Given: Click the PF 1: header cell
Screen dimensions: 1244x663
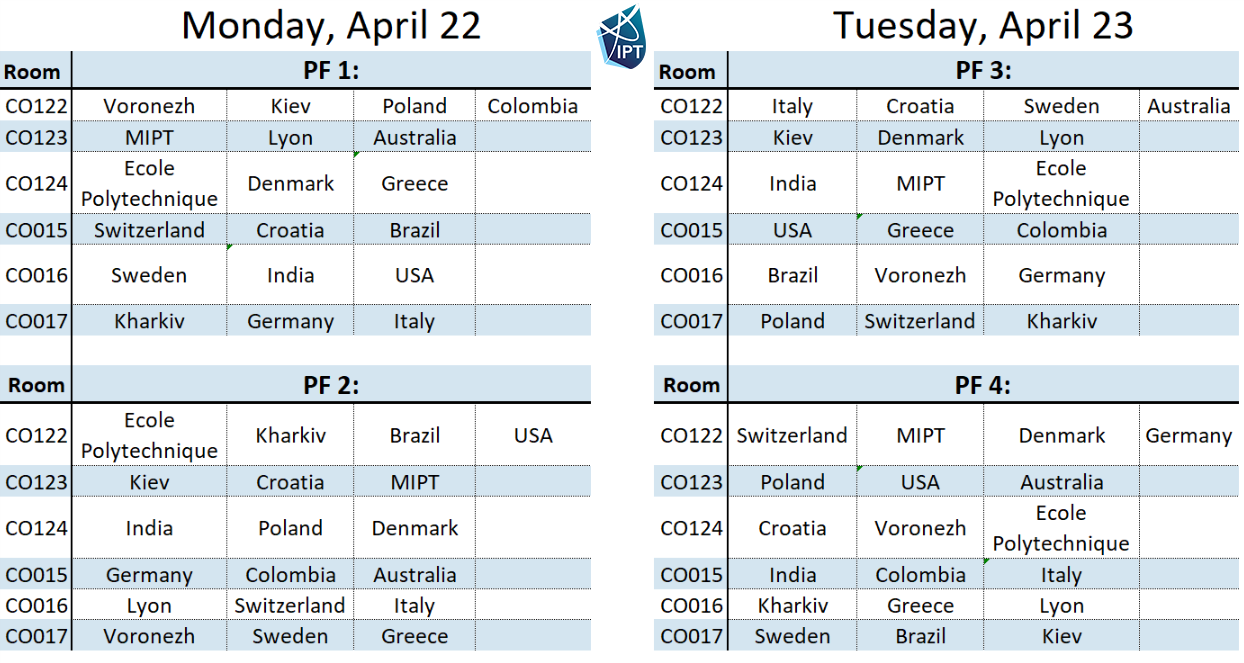Looking at the screenshot, I should [x=331, y=71].
